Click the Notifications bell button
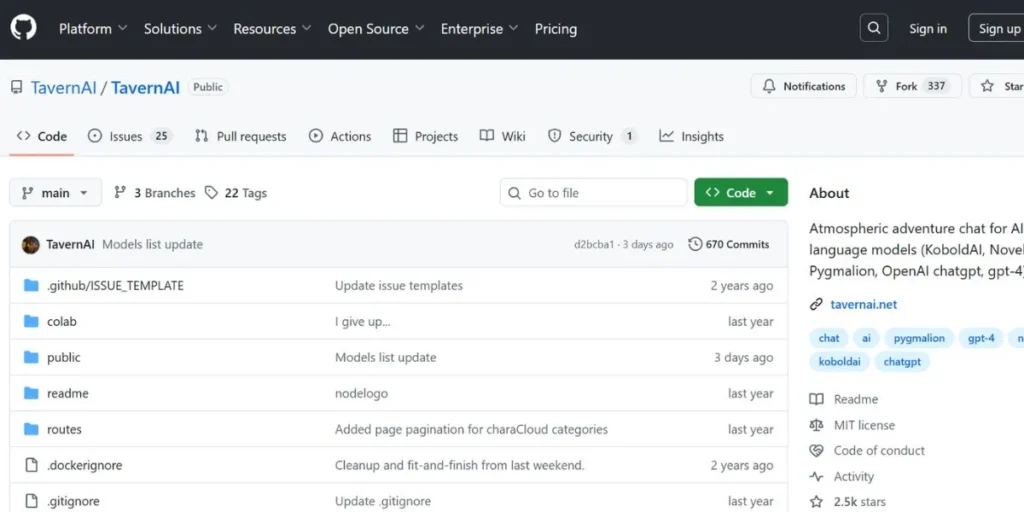 [x=804, y=86]
